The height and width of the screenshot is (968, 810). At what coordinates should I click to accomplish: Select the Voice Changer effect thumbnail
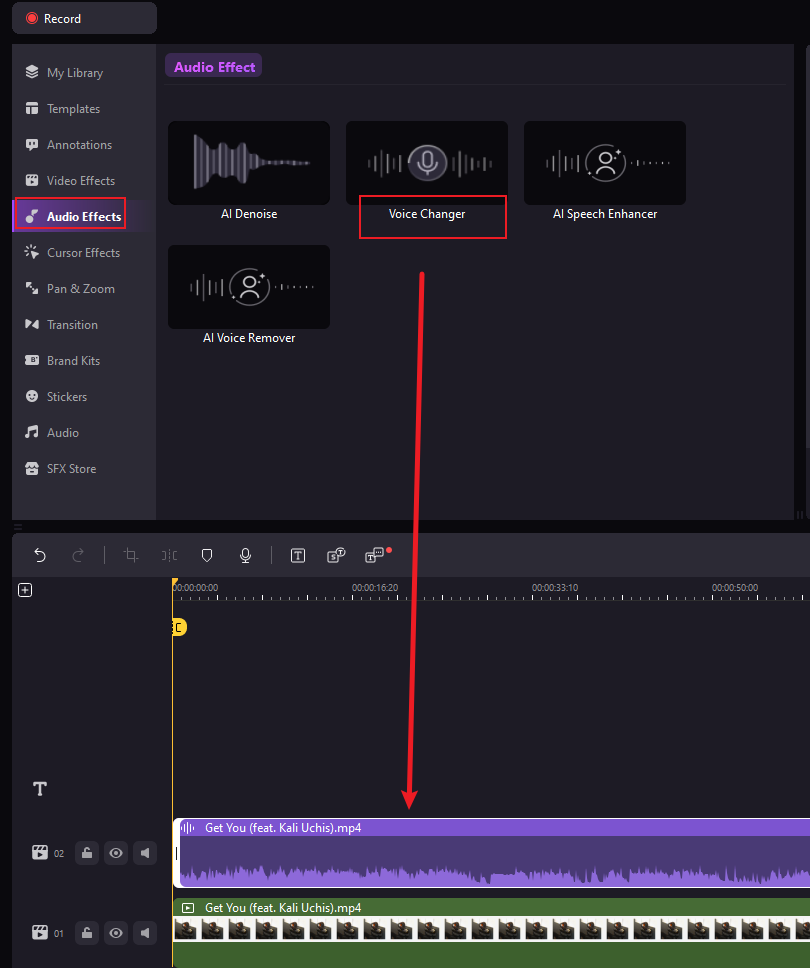(x=427, y=163)
